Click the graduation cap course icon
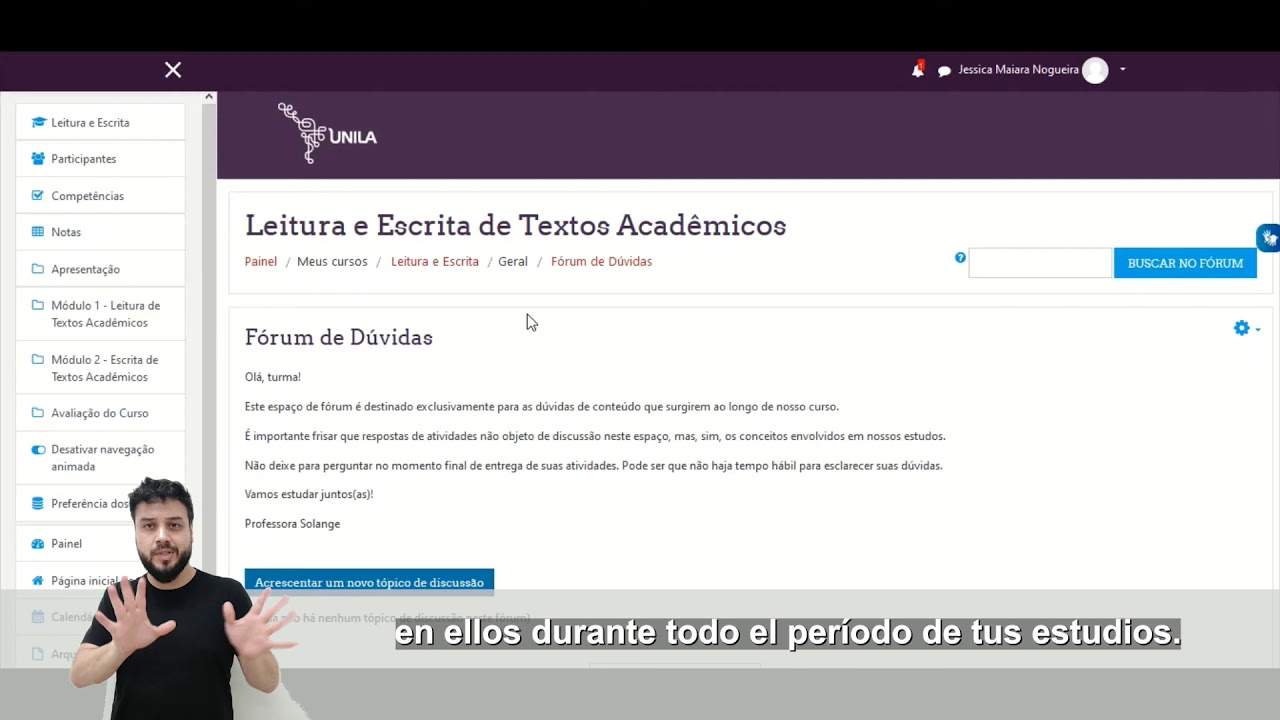Screen dimensions: 1280x720 point(38,123)
